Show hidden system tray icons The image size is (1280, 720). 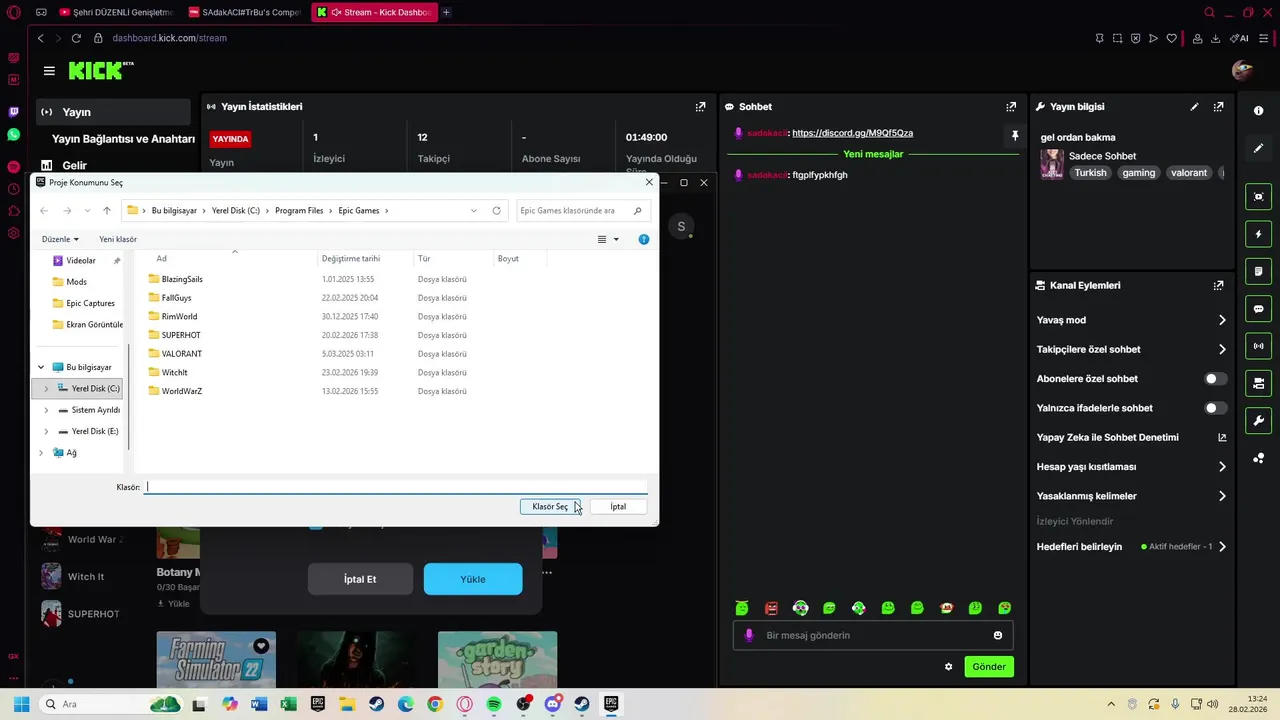click(1110, 704)
